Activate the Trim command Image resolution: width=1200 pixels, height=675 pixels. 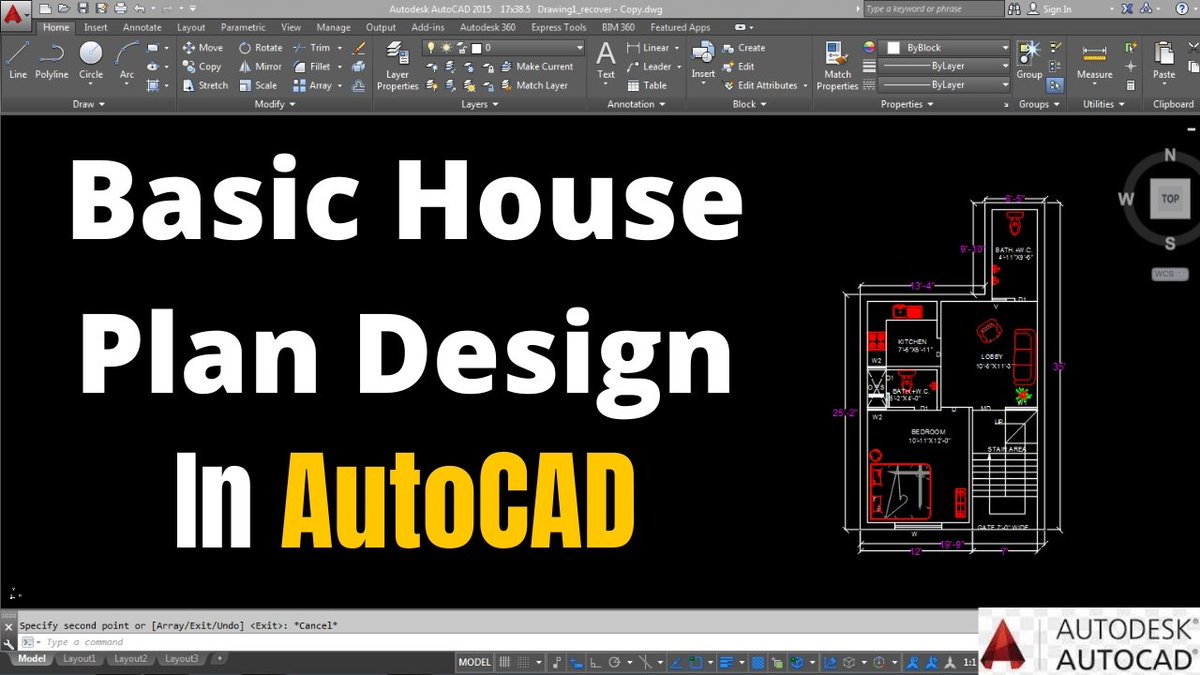click(x=313, y=47)
